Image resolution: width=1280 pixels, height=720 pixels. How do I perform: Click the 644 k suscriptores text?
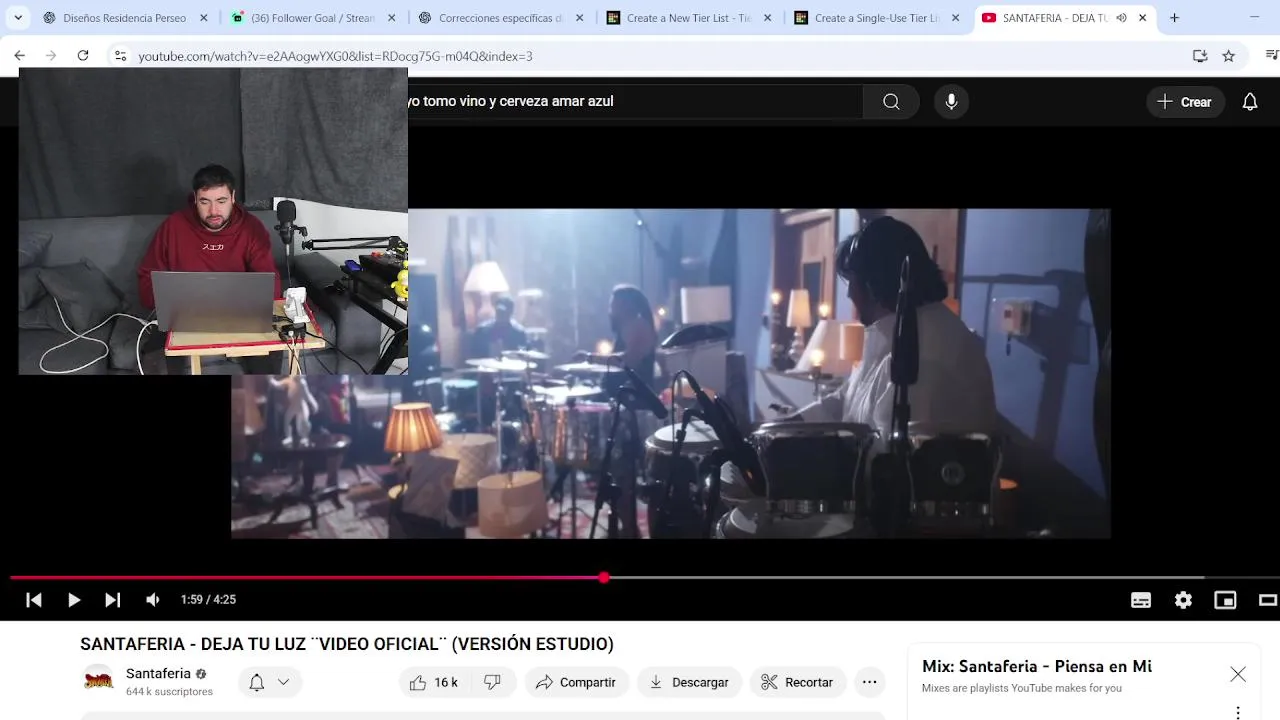click(169, 691)
